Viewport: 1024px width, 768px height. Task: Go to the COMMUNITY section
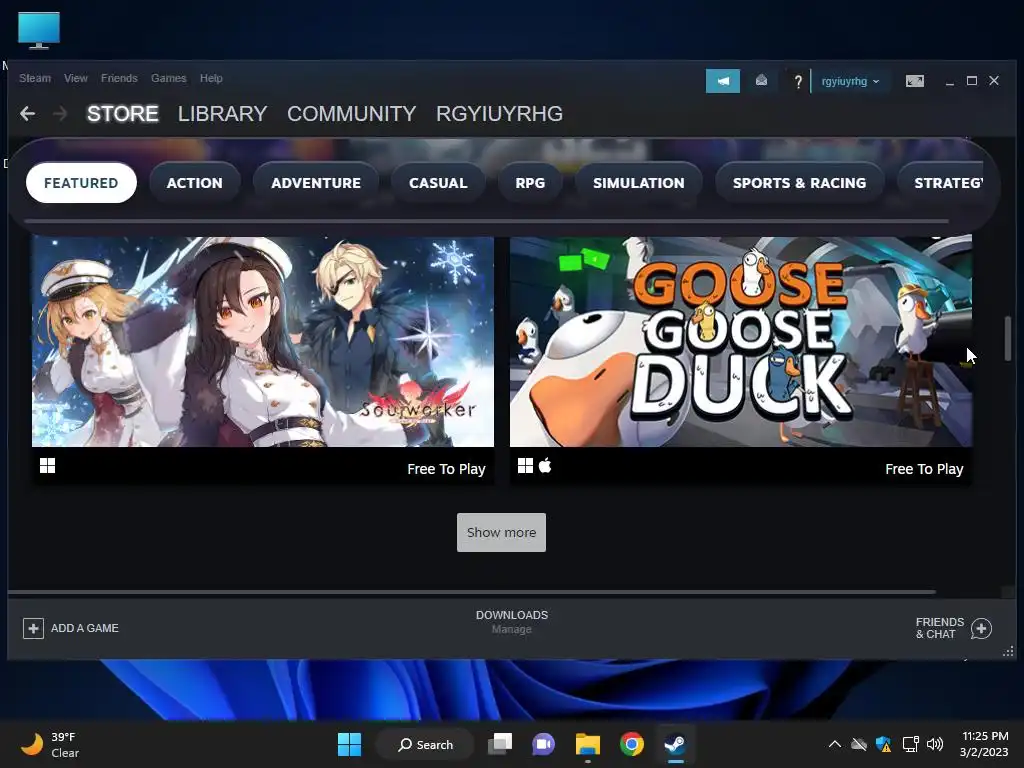click(x=351, y=114)
